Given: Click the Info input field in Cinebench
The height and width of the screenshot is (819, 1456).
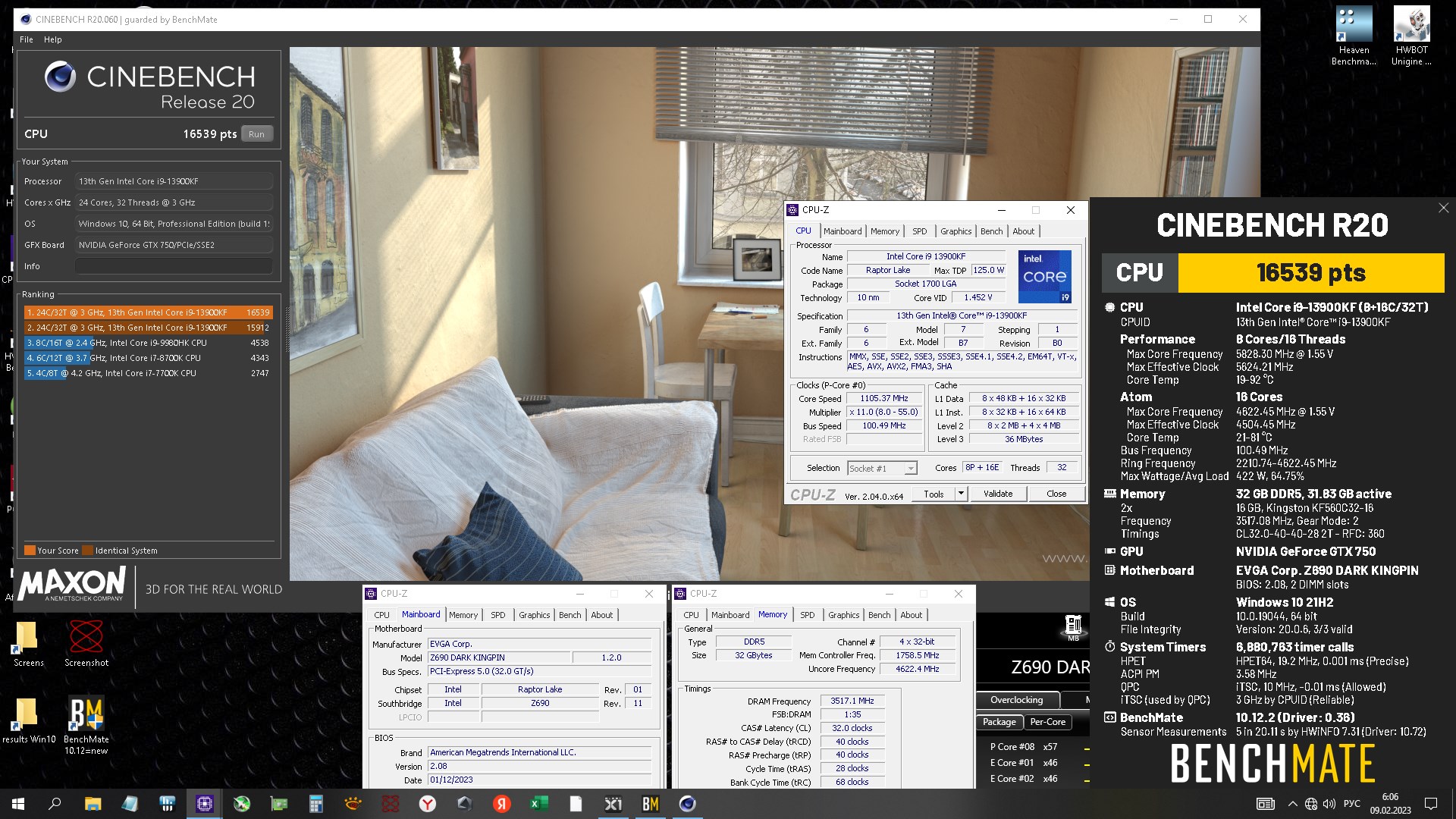Looking at the screenshot, I should pos(174,266).
